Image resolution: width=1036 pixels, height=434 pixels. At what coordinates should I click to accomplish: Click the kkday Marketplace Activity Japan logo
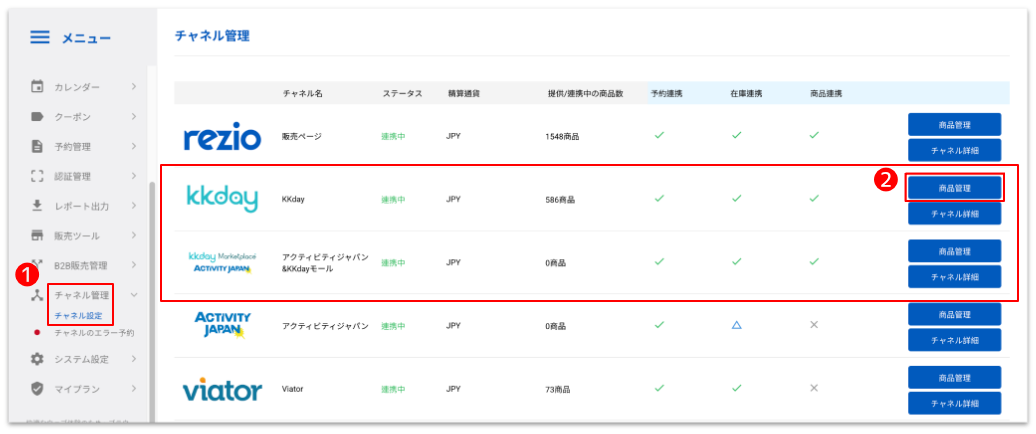tap(223, 262)
